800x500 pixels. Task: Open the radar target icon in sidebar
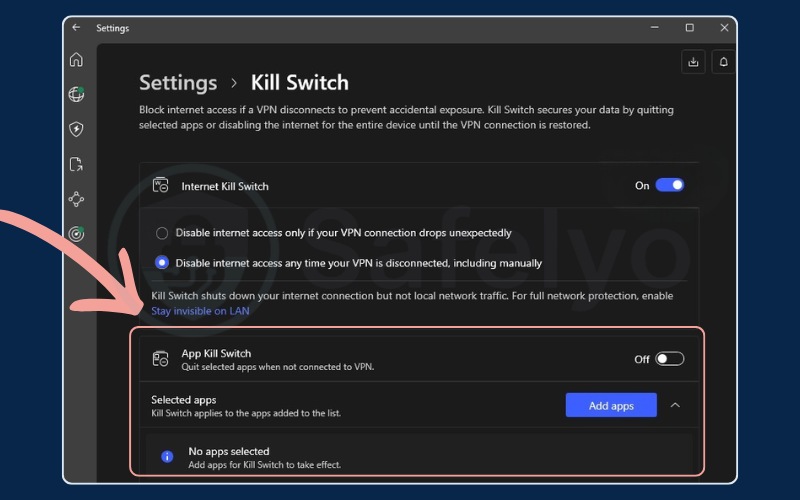pyautogui.click(x=76, y=234)
